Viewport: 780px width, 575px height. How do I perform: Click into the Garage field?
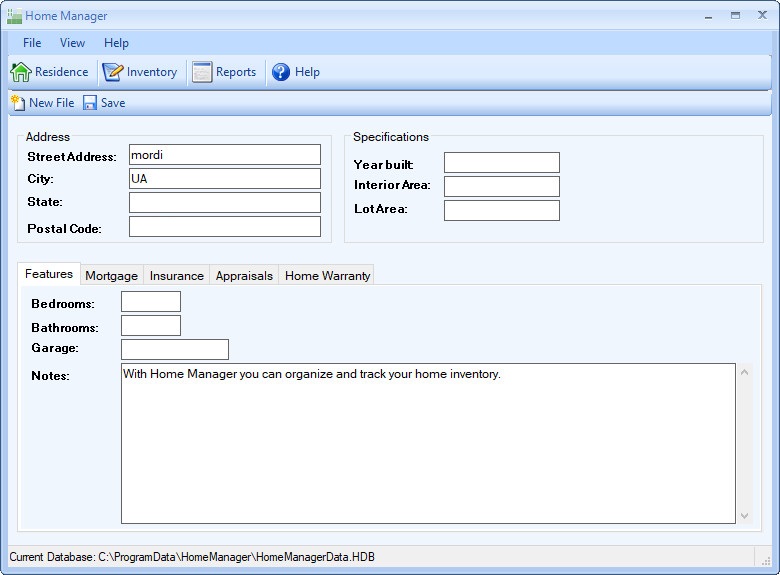point(175,350)
